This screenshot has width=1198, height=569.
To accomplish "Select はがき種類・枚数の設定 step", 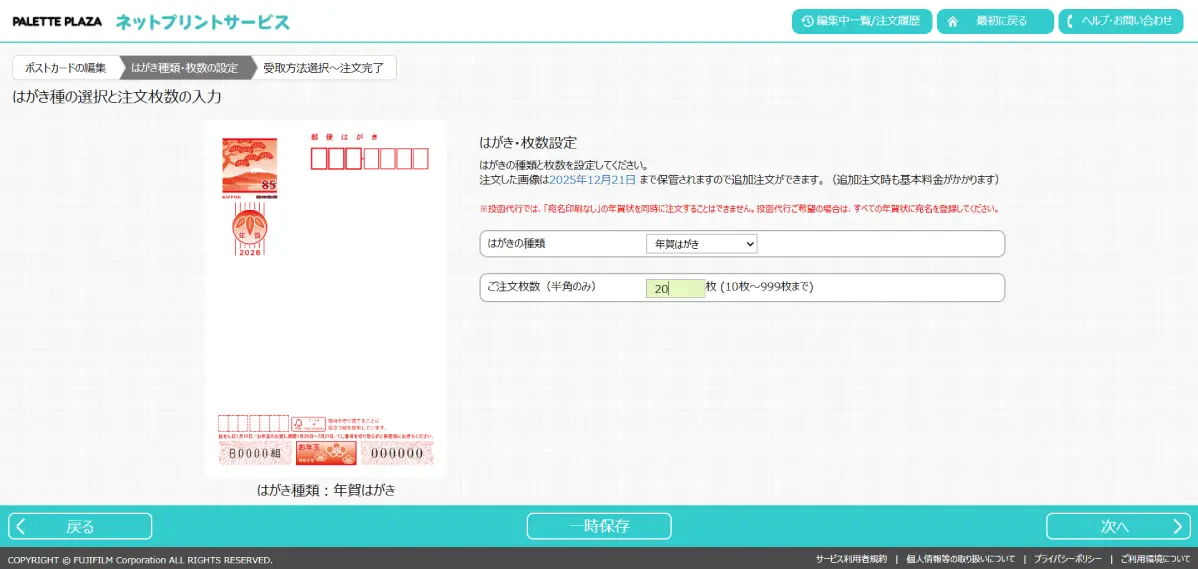I will [x=185, y=68].
